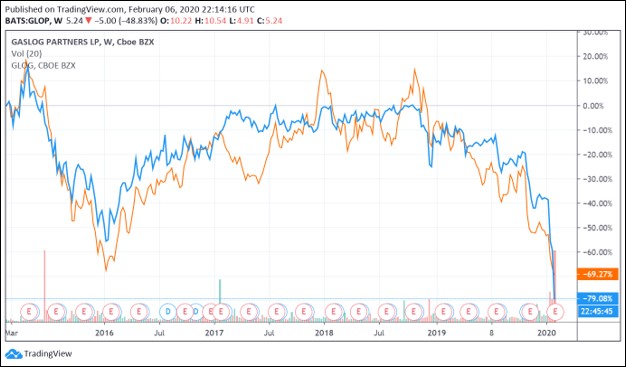Click the 2019 label on time axis
626x367 pixels.
[x=436, y=333]
